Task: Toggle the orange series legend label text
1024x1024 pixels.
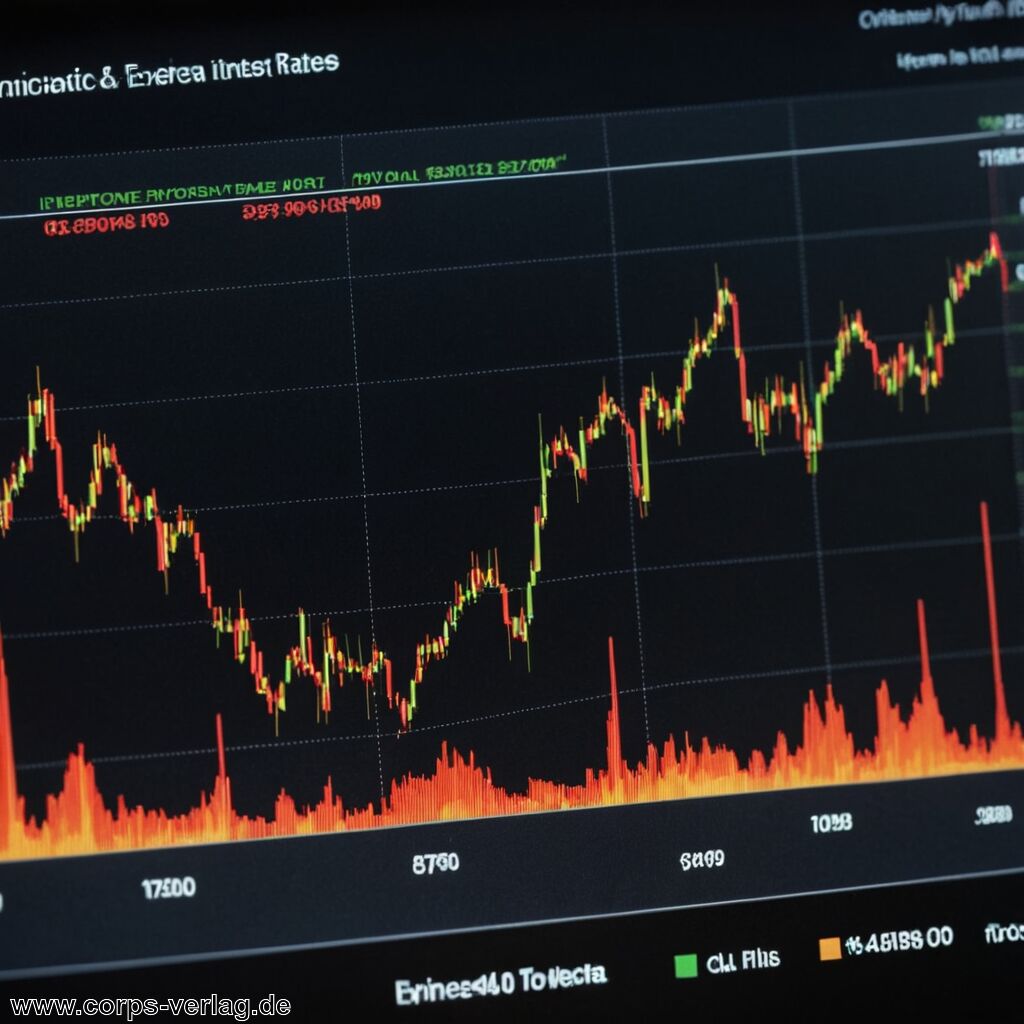Action: pos(899,940)
